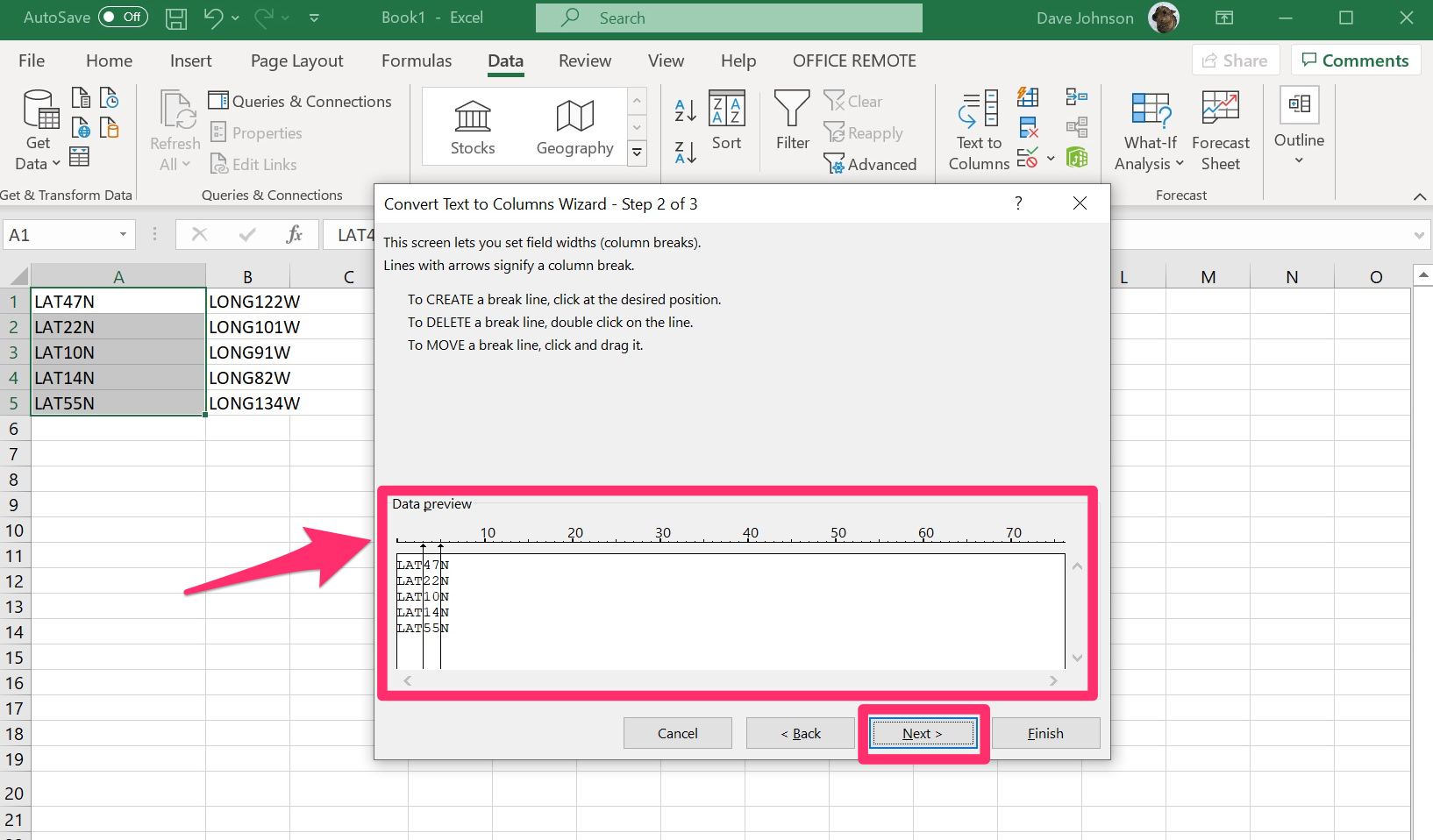This screenshot has width=1433, height=840.
Task: Click Remove Duplicates icon
Action: click(x=1028, y=128)
